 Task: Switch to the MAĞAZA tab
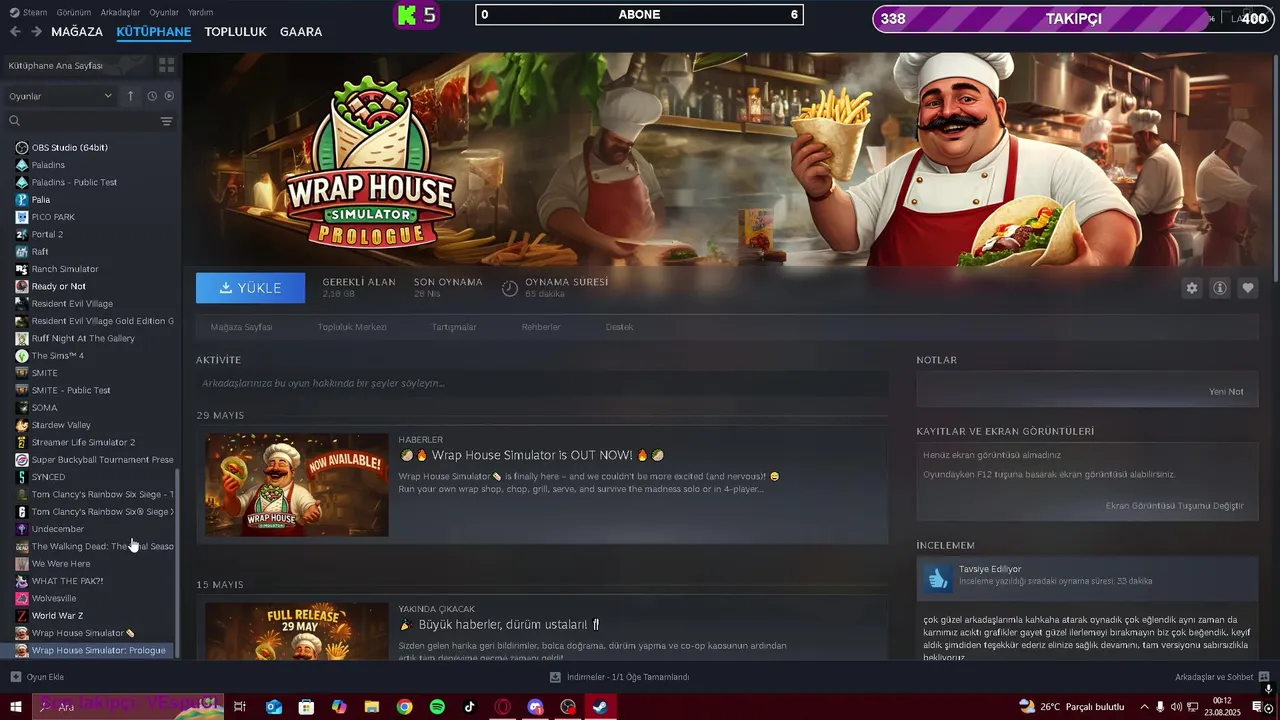pyautogui.click(x=77, y=32)
